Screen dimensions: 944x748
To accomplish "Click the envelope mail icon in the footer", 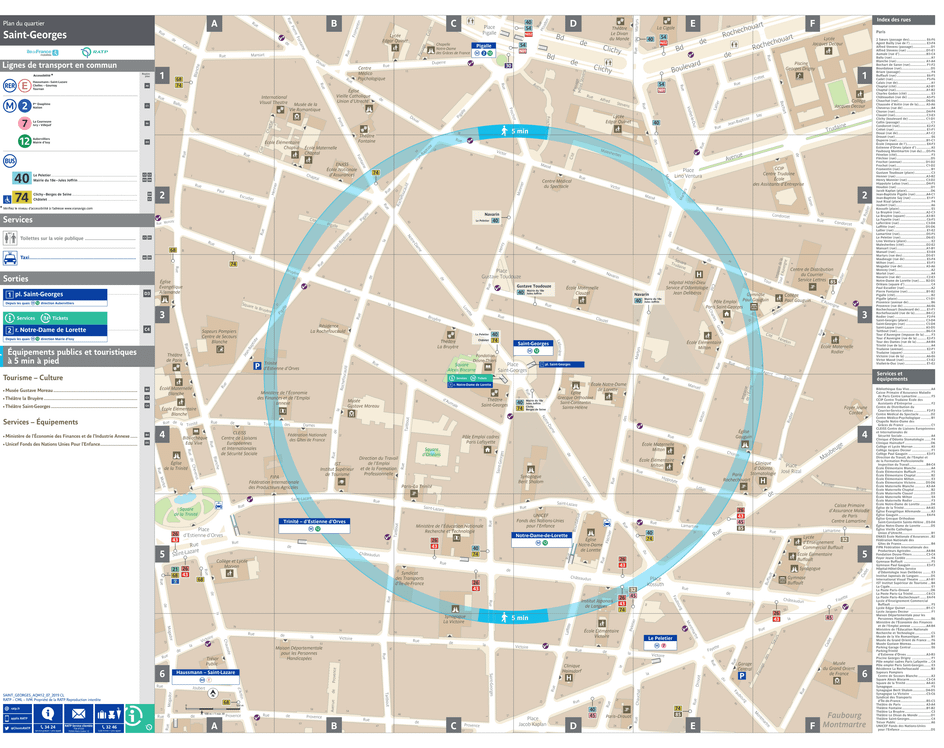I will point(79,714).
